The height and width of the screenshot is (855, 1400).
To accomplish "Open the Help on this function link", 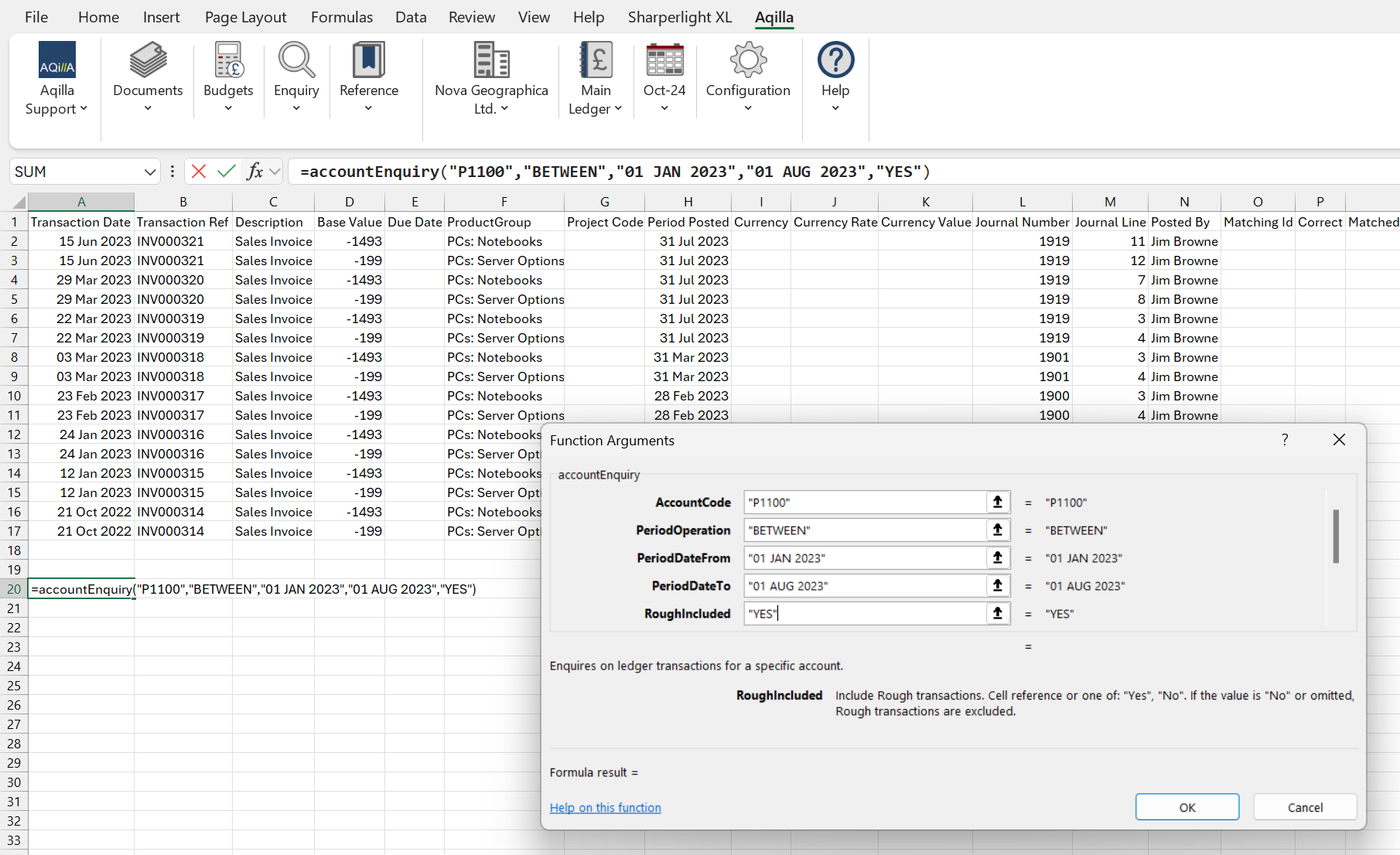I will 605,808.
